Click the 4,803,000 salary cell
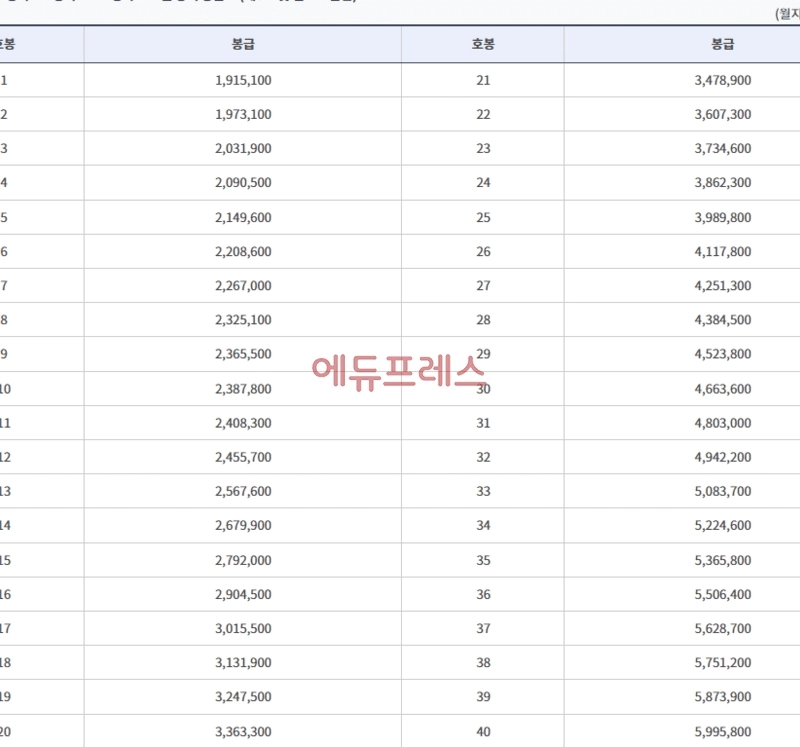 point(722,423)
